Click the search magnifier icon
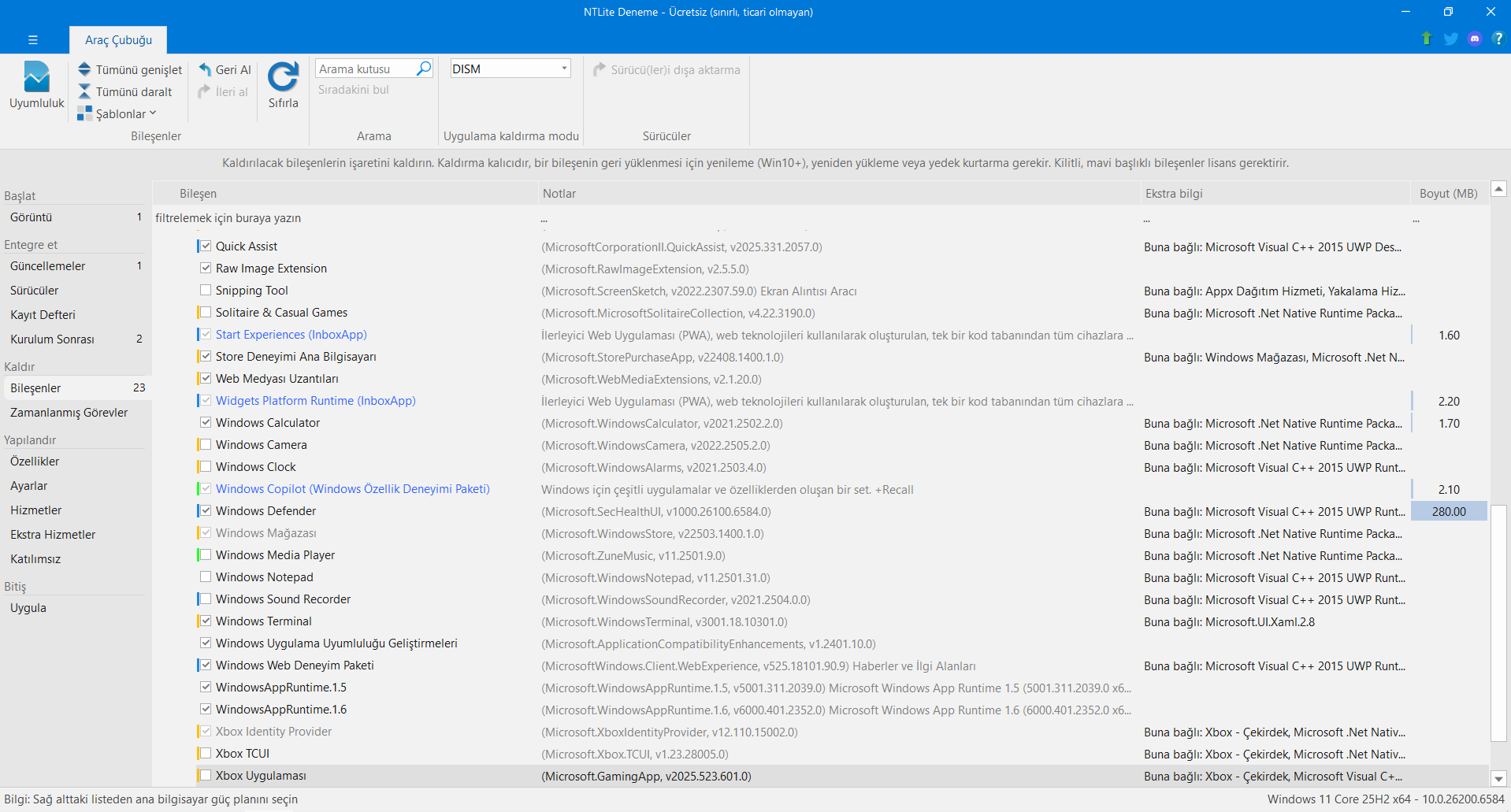This screenshot has width=1511, height=812. [x=424, y=69]
